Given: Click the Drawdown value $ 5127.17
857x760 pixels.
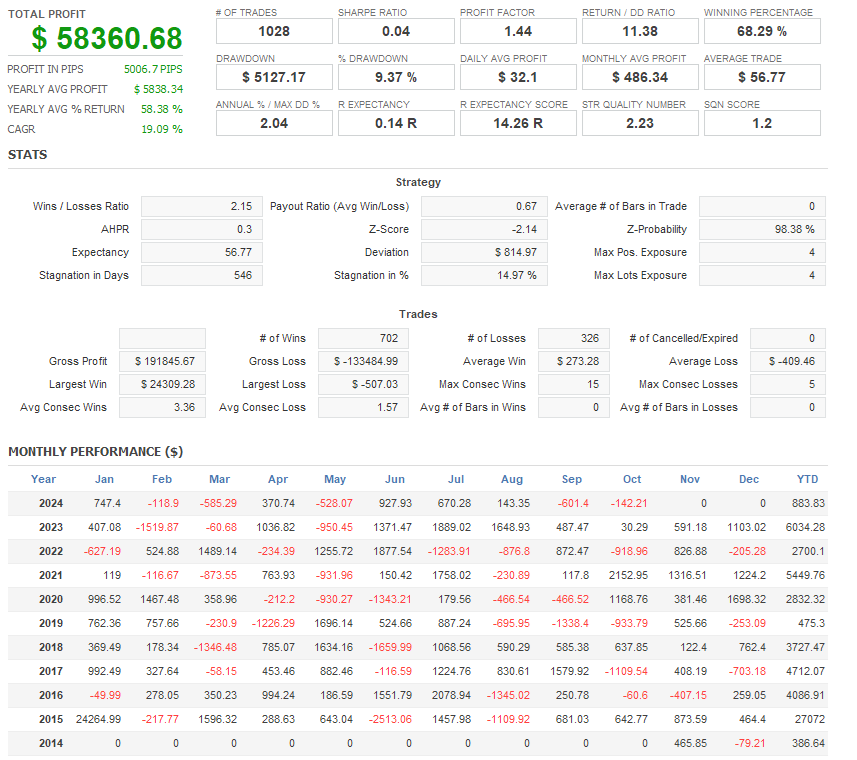Looking at the screenshot, I should [x=274, y=77].
